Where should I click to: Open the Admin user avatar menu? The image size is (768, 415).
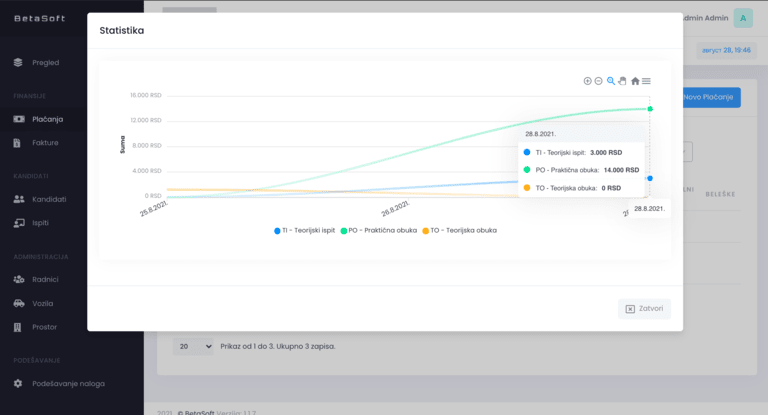743,18
